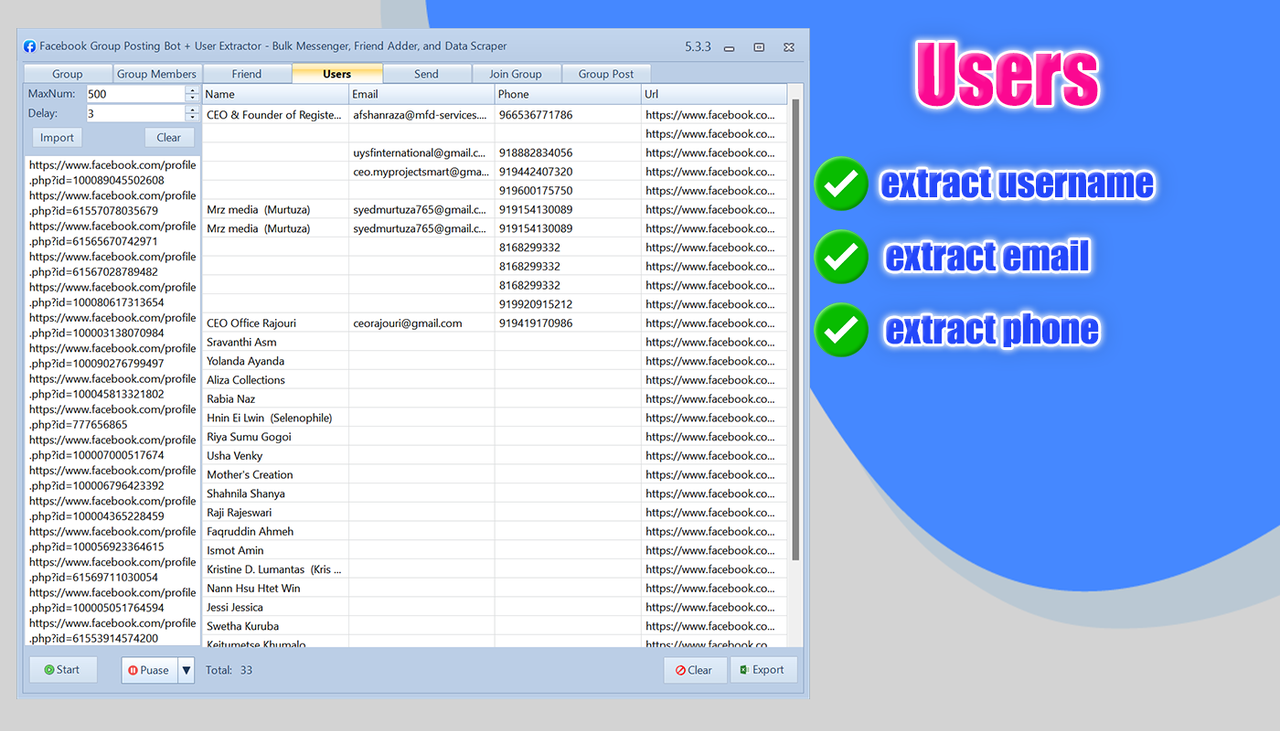The height and width of the screenshot is (731, 1280).
Task: Select the Ismot Amin row
Action: pos(495,551)
